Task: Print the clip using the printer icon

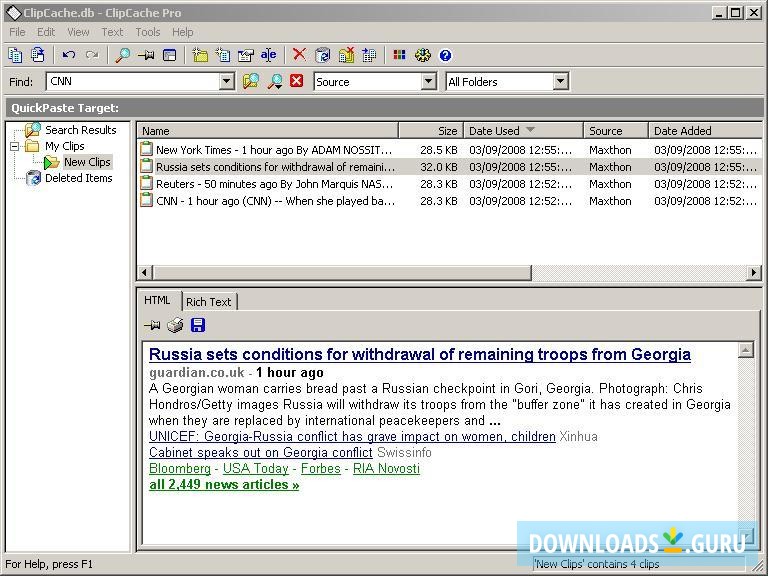Action: 175,325
